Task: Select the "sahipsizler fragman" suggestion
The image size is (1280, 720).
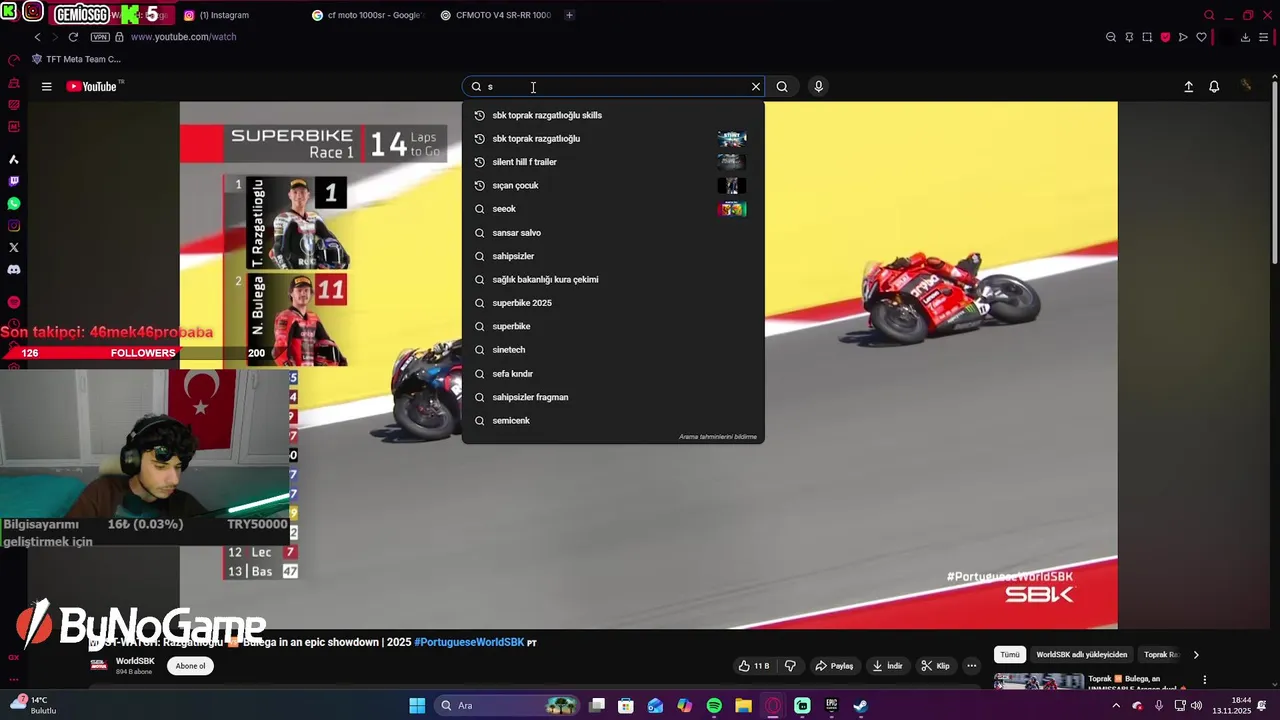Action: 613,397
